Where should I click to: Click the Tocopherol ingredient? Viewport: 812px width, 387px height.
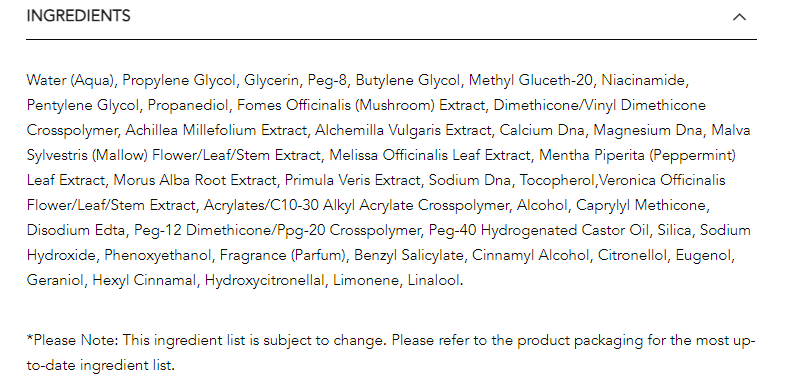click(x=558, y=180)
